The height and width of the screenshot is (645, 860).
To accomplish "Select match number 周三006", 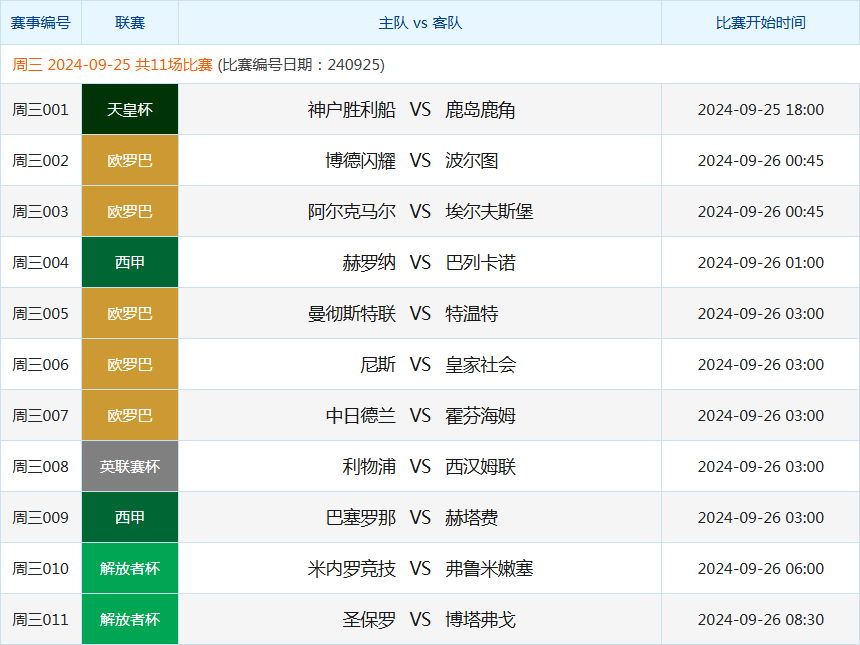I will point(41,365).
